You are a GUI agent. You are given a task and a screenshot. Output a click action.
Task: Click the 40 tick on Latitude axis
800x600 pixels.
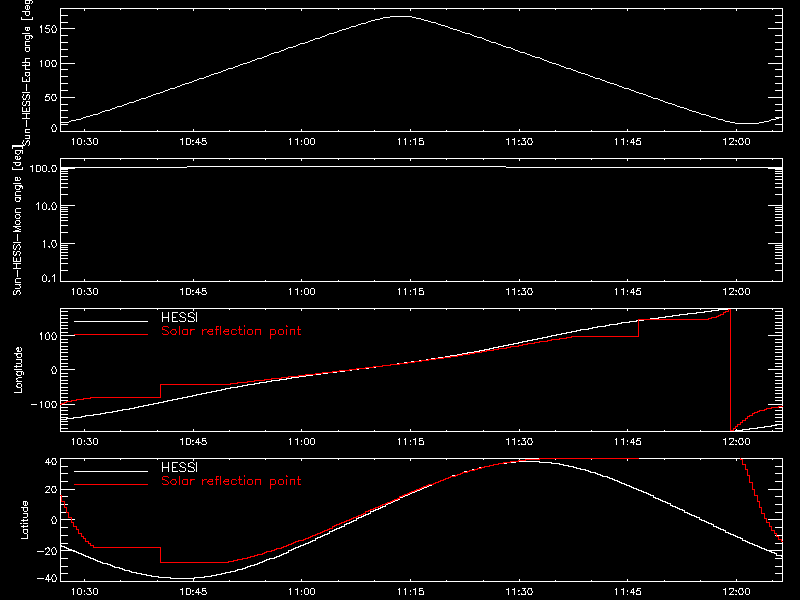pyautogui.click(x=52, y=462)
